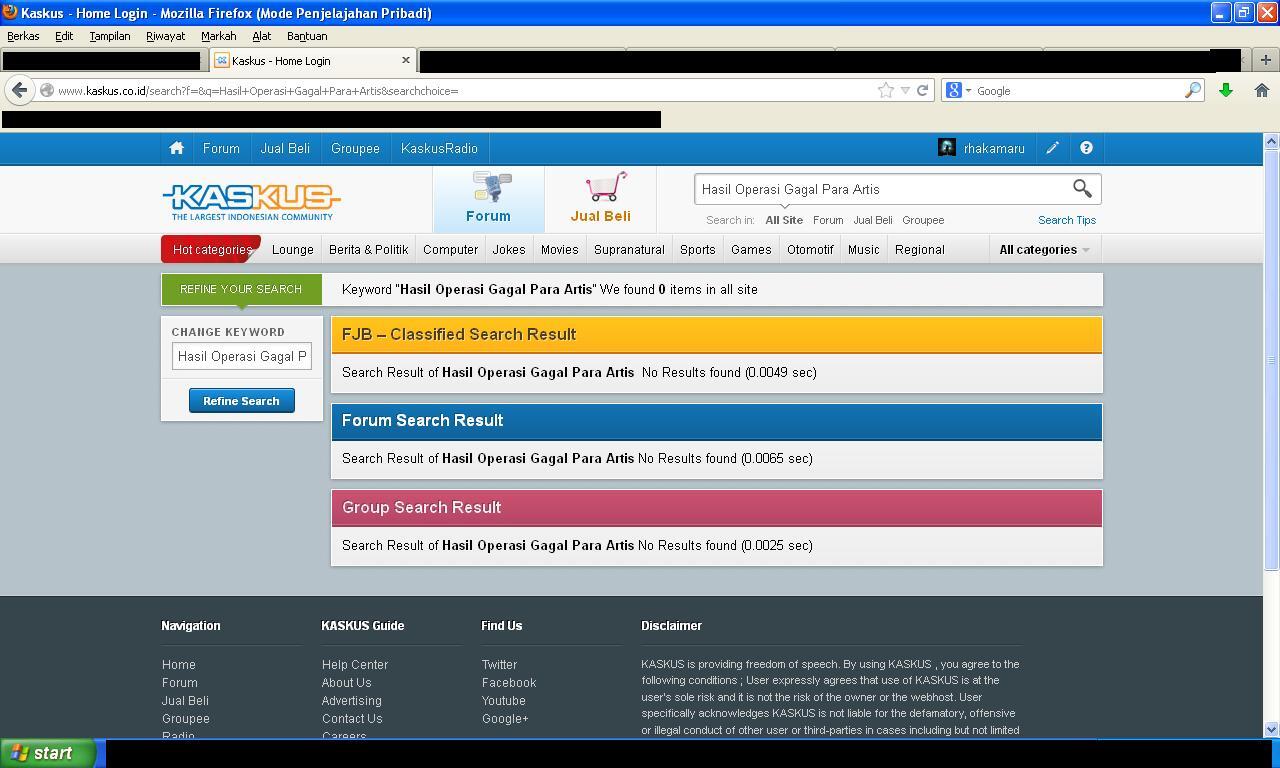Open the Riwayat menu
This screenshot has height=768, width=1280.
pyautogui.click(x=165, y=36)
